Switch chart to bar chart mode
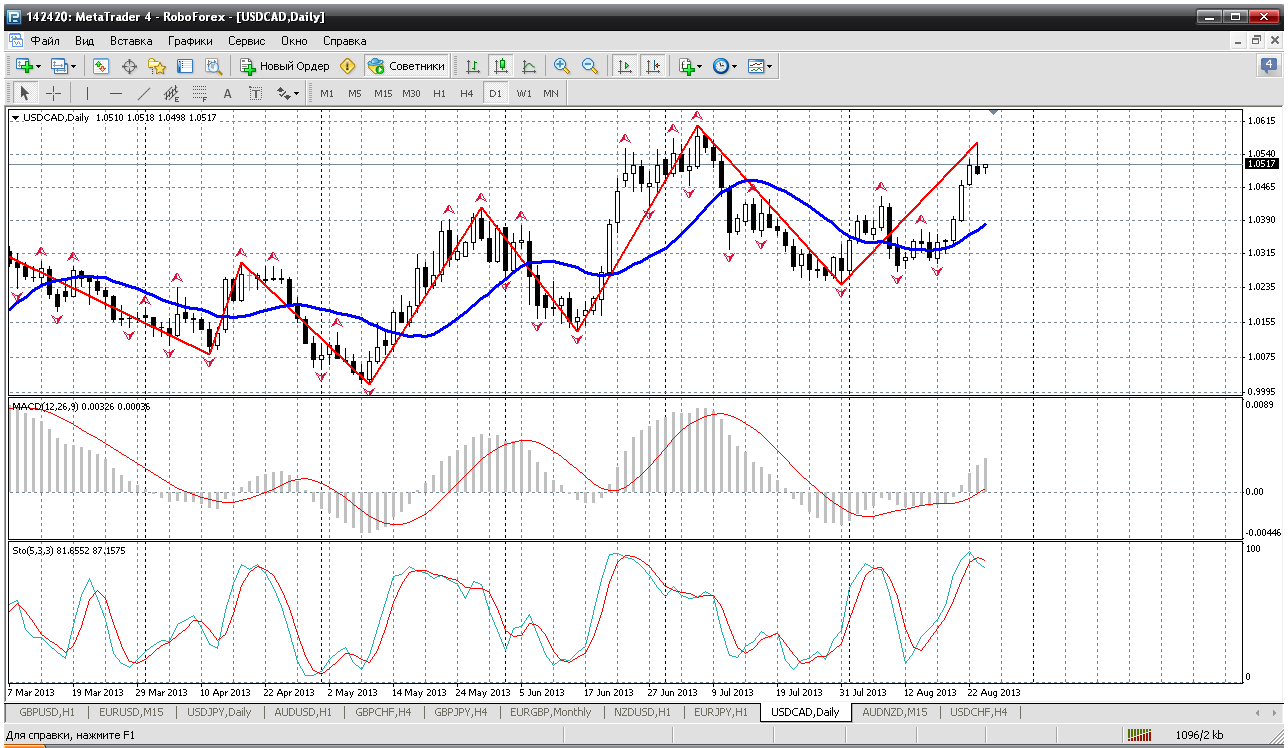This screenshot has width=1288, height=748. pos(472,66)
